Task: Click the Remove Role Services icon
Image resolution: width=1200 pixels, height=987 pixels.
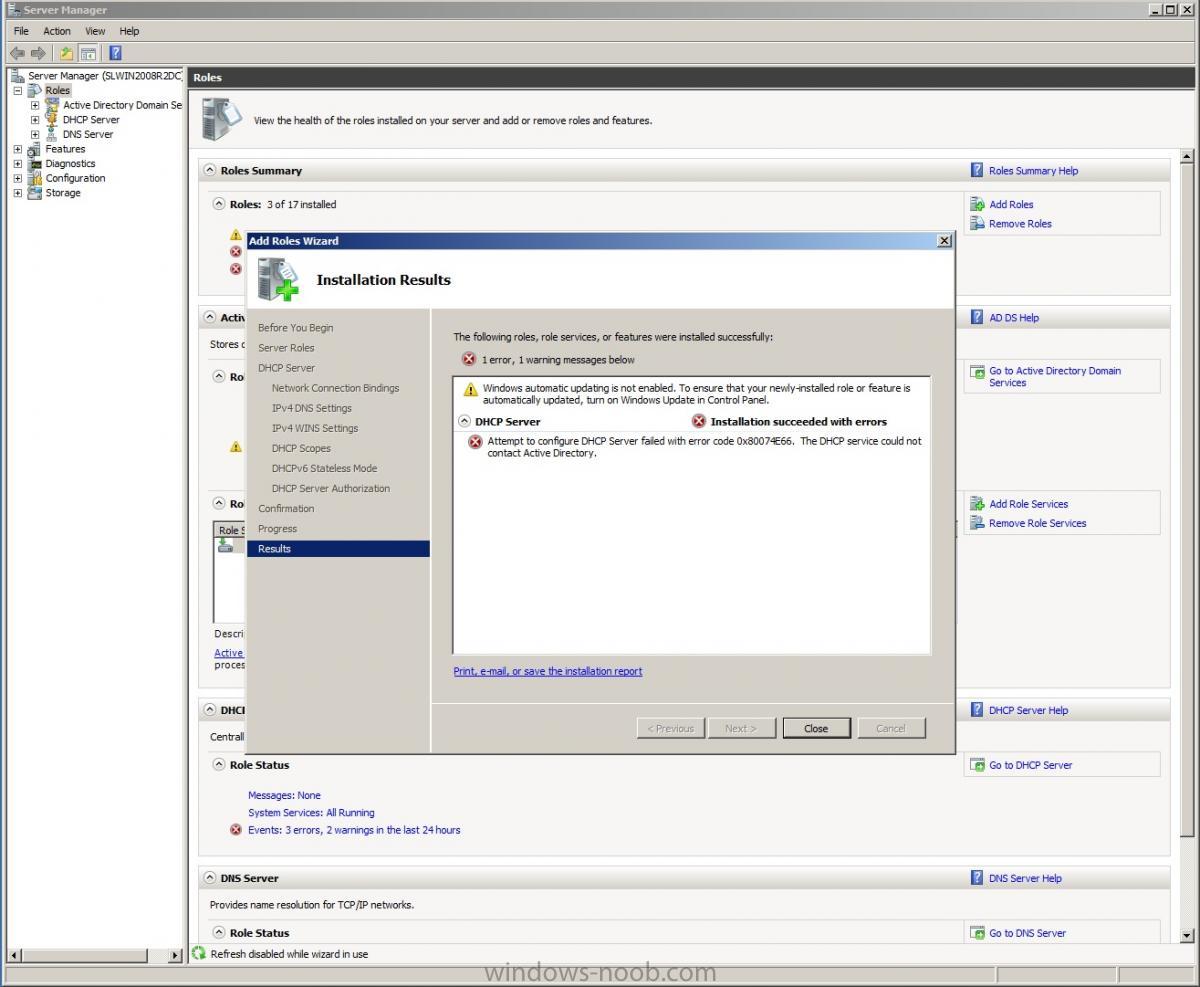Action: point(977,523)
